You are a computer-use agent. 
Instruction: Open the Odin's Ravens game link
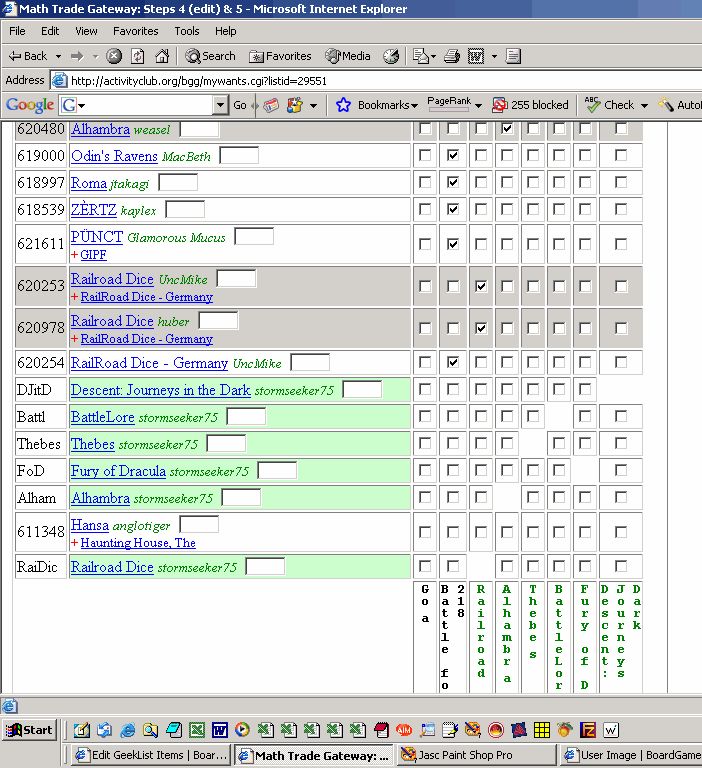114,156
